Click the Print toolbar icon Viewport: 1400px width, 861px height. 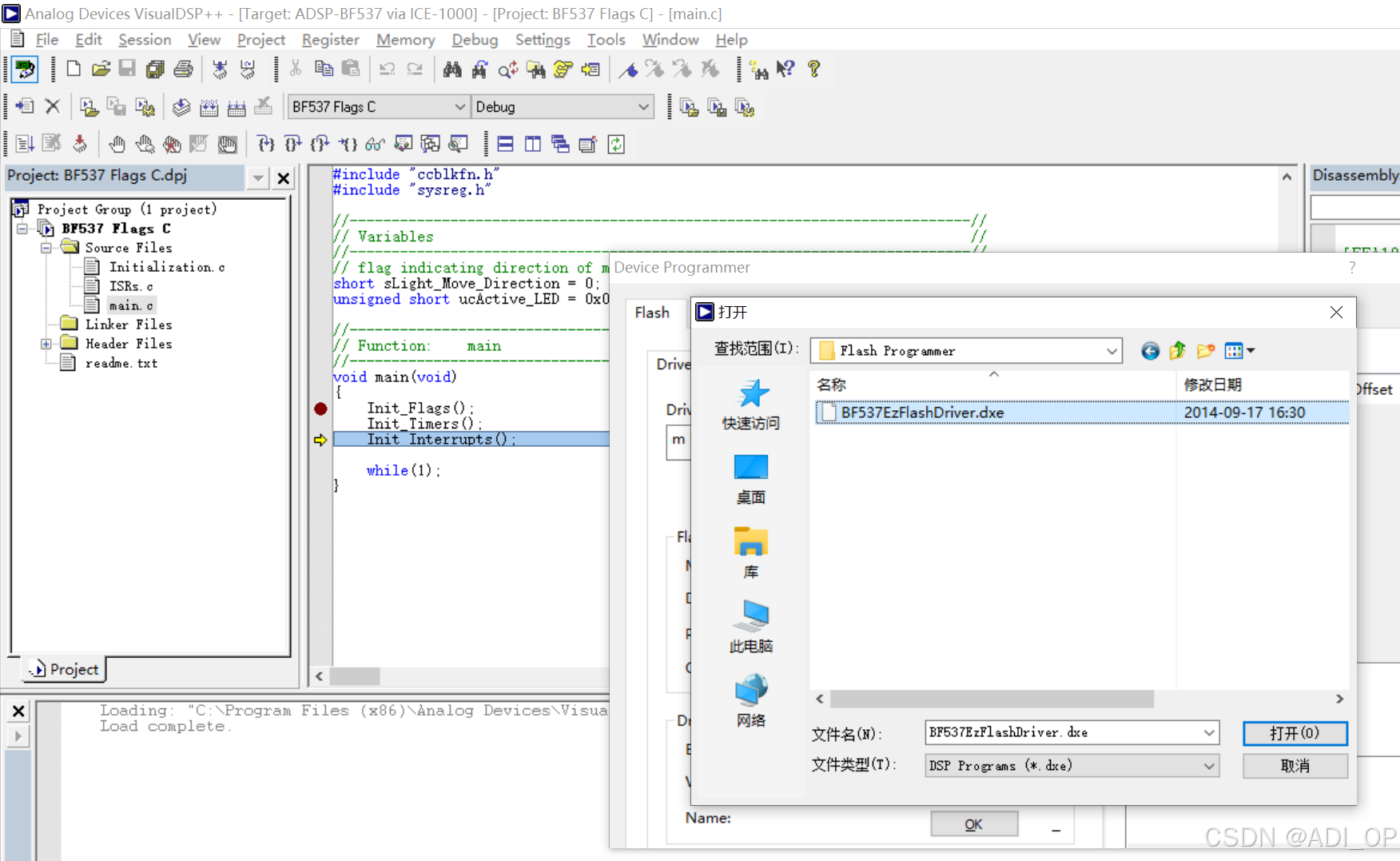tap(183, 69)
